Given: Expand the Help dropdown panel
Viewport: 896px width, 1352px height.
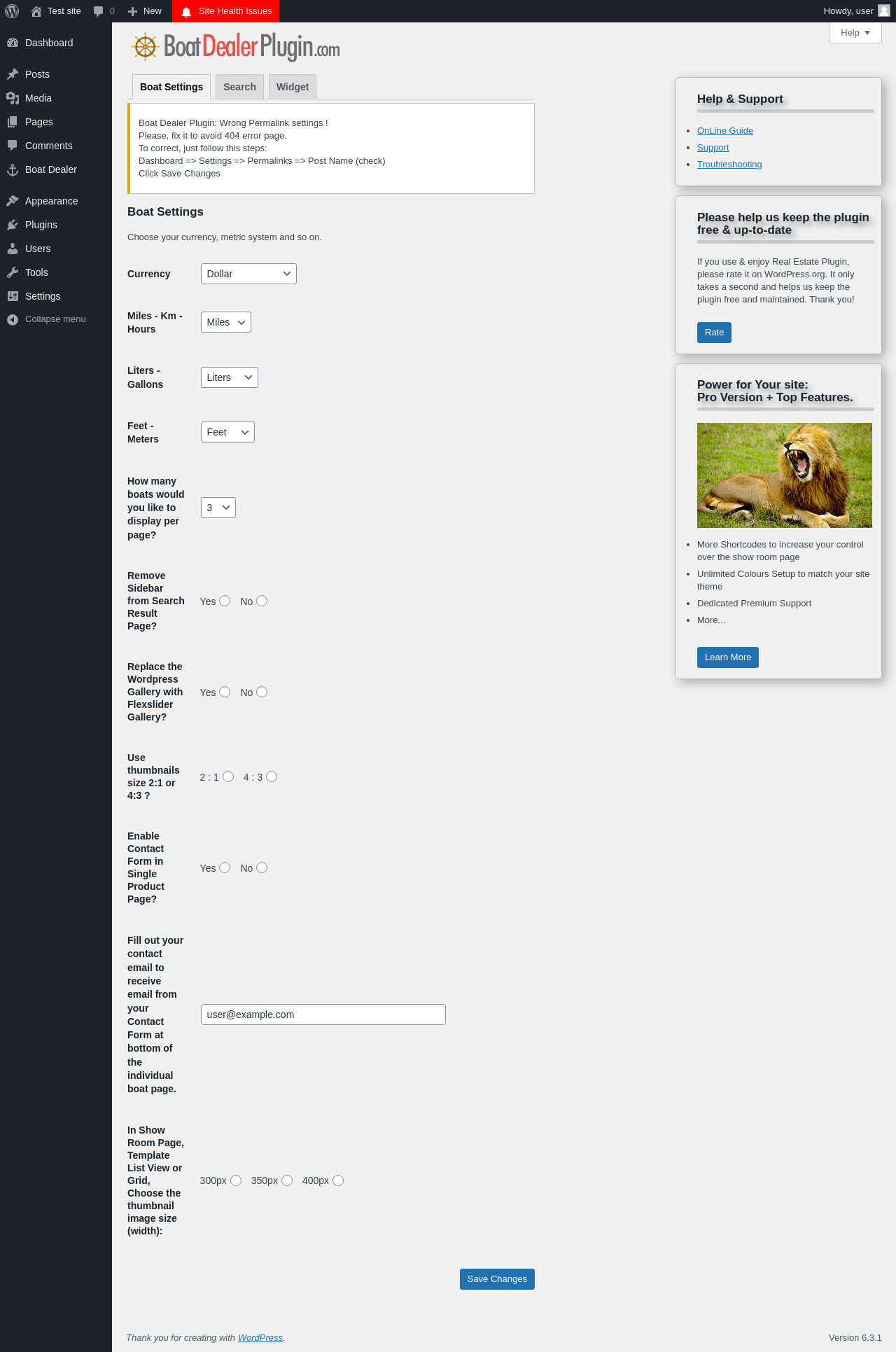Looking at the screenshot, I should tap(855, 33).
